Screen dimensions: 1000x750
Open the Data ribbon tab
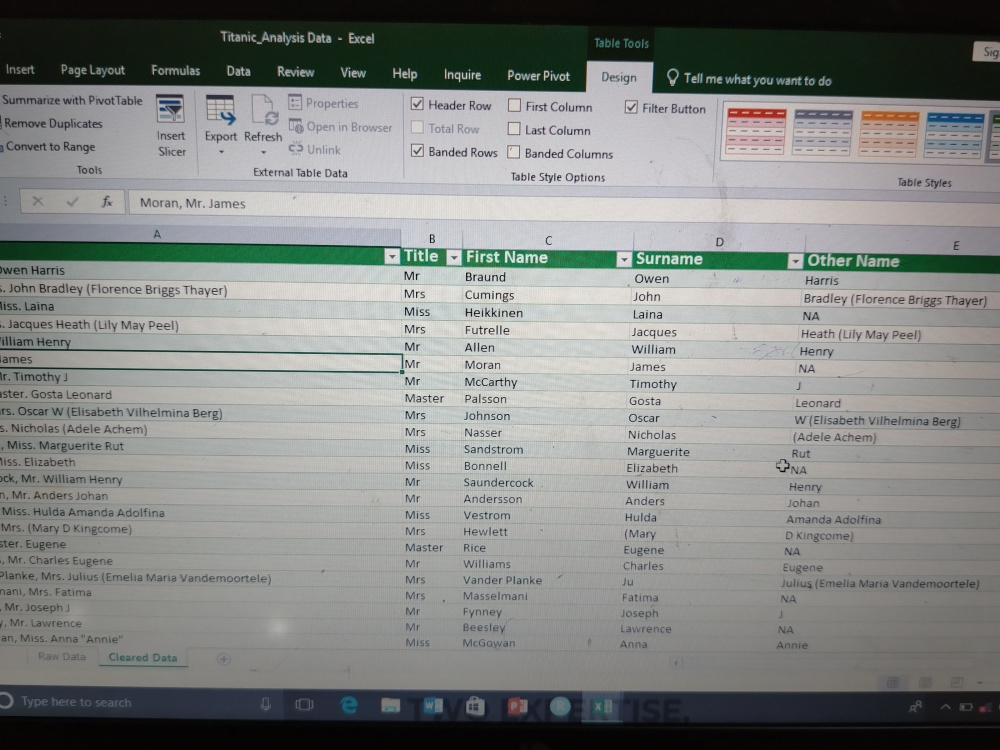click(239, 71)
